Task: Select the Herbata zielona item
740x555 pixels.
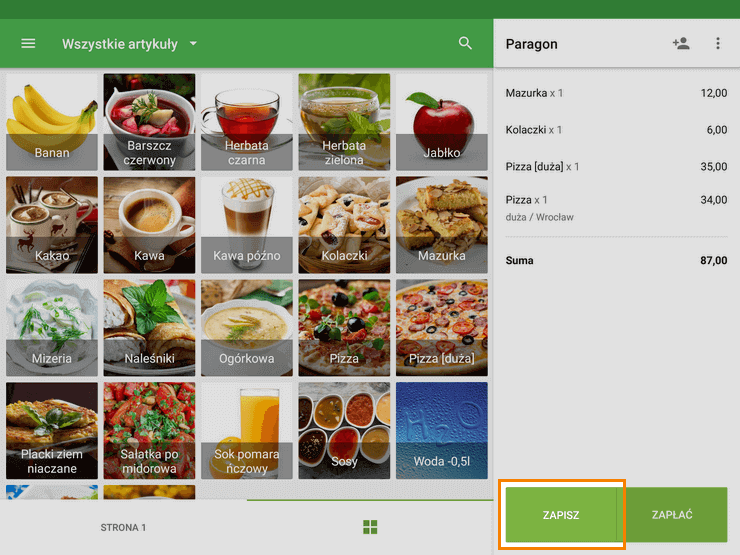Action: pos(344,122)
